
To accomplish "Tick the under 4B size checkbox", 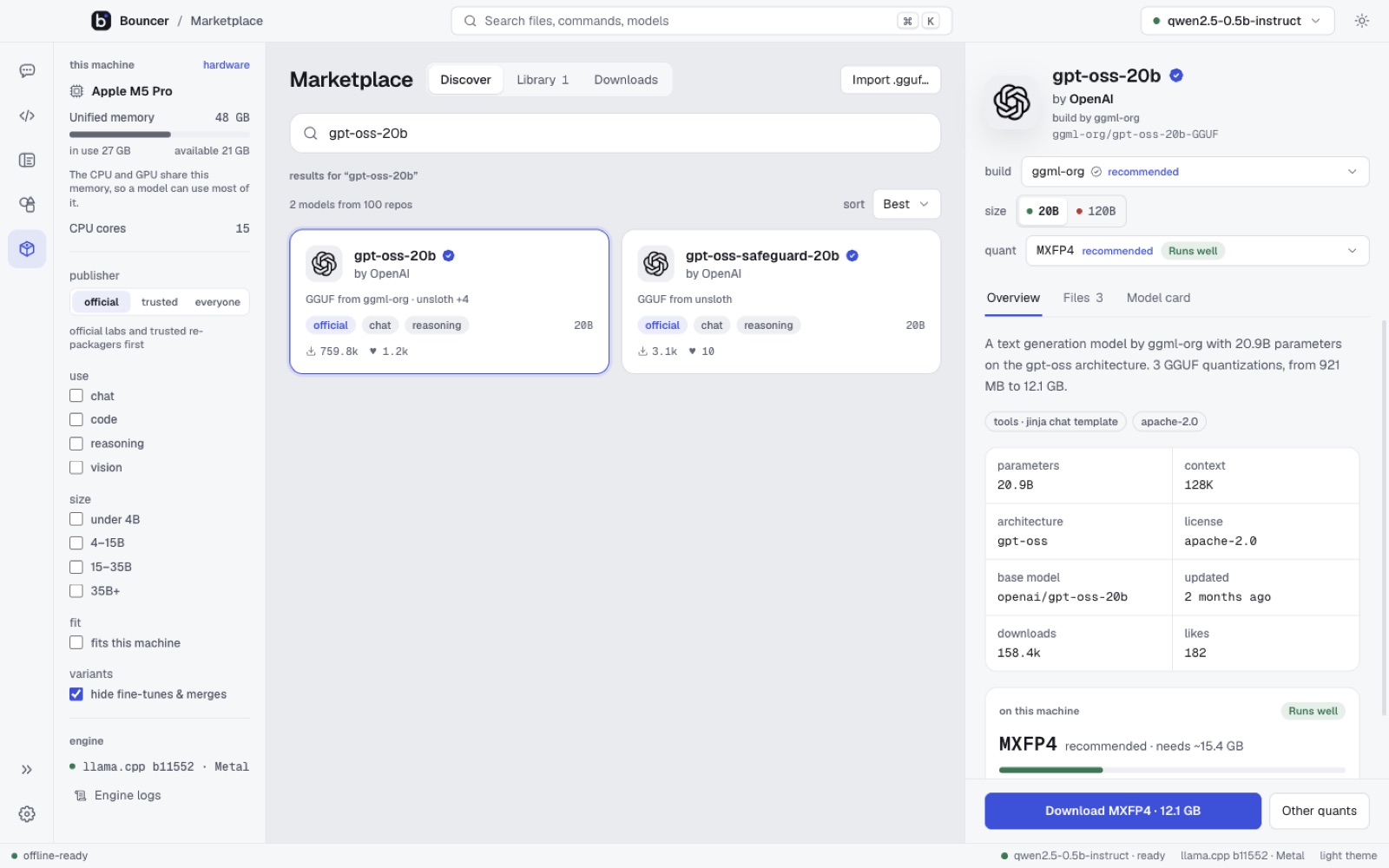I will coord(76,519).
